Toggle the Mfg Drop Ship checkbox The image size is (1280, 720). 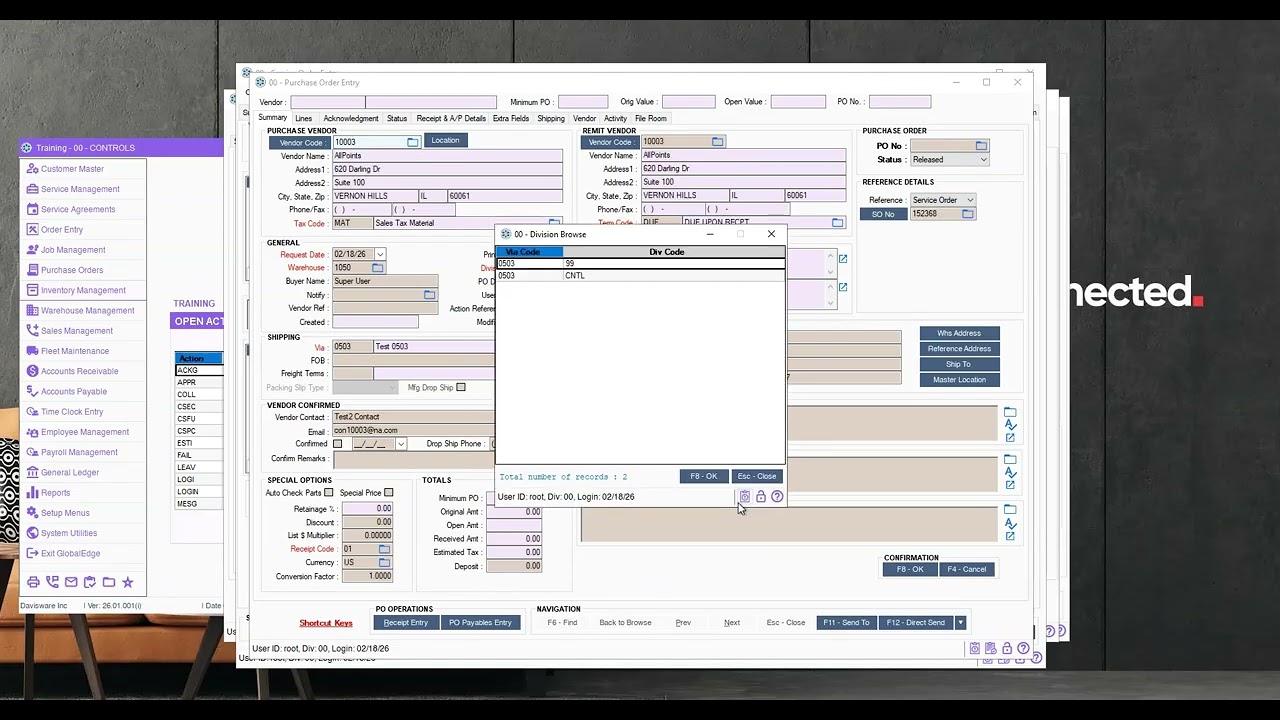[461, 387]
